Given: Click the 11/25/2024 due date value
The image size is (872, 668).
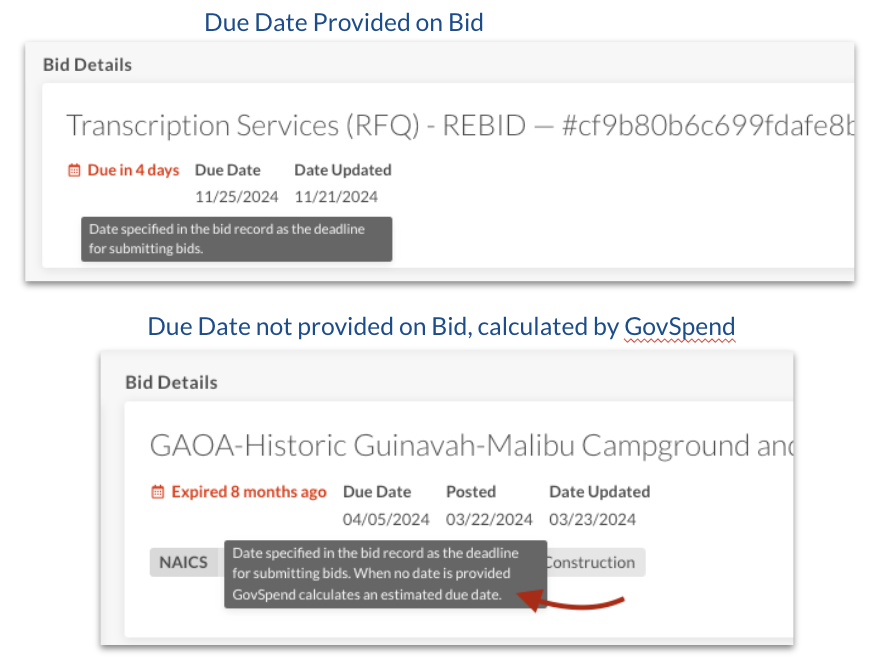Looking at the screenshot, I should coord(236,196).
